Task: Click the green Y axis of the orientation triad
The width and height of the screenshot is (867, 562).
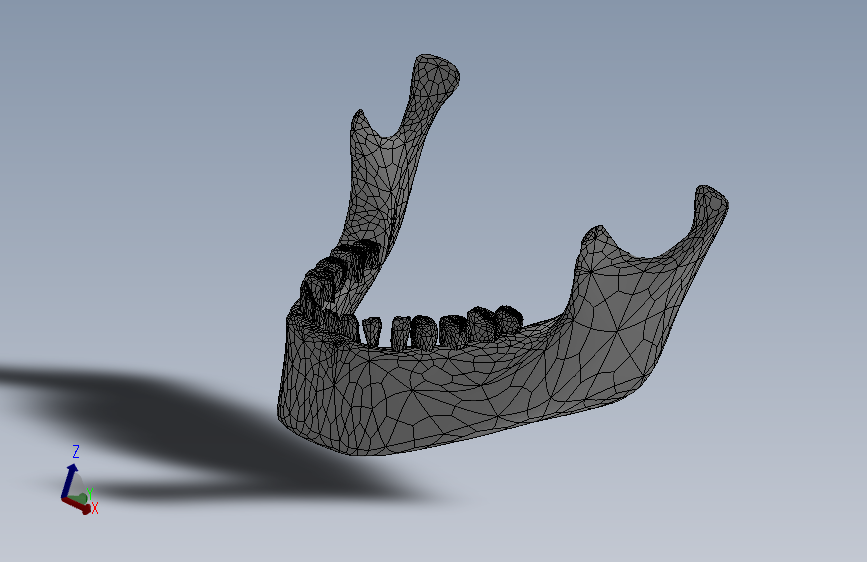Action: click(83, 497)
